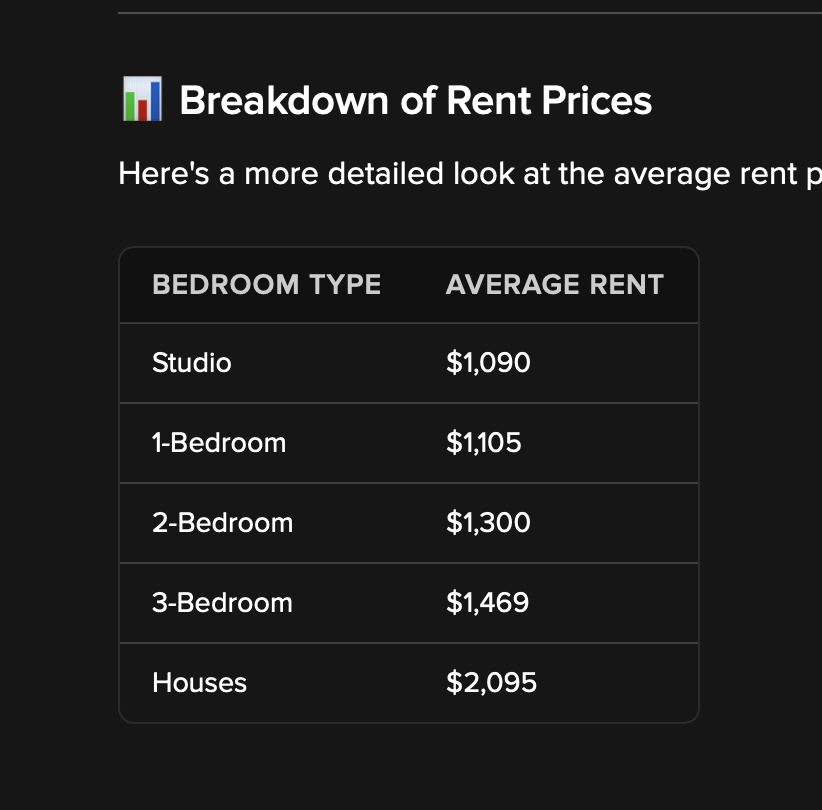
Task: Click the $1,090 rent value
Action: tap(488, 363)
